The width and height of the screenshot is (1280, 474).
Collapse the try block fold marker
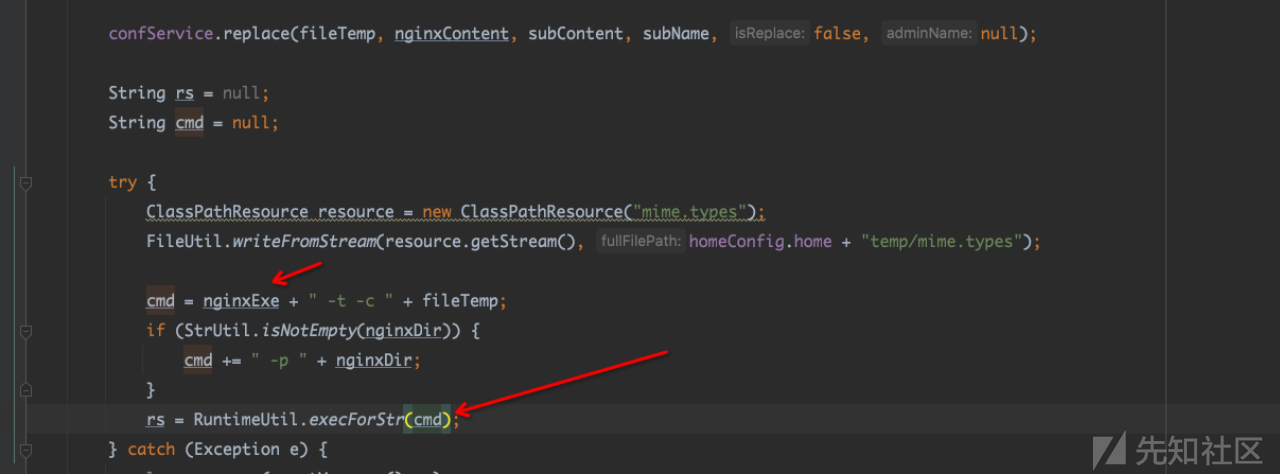click(25, 182)
